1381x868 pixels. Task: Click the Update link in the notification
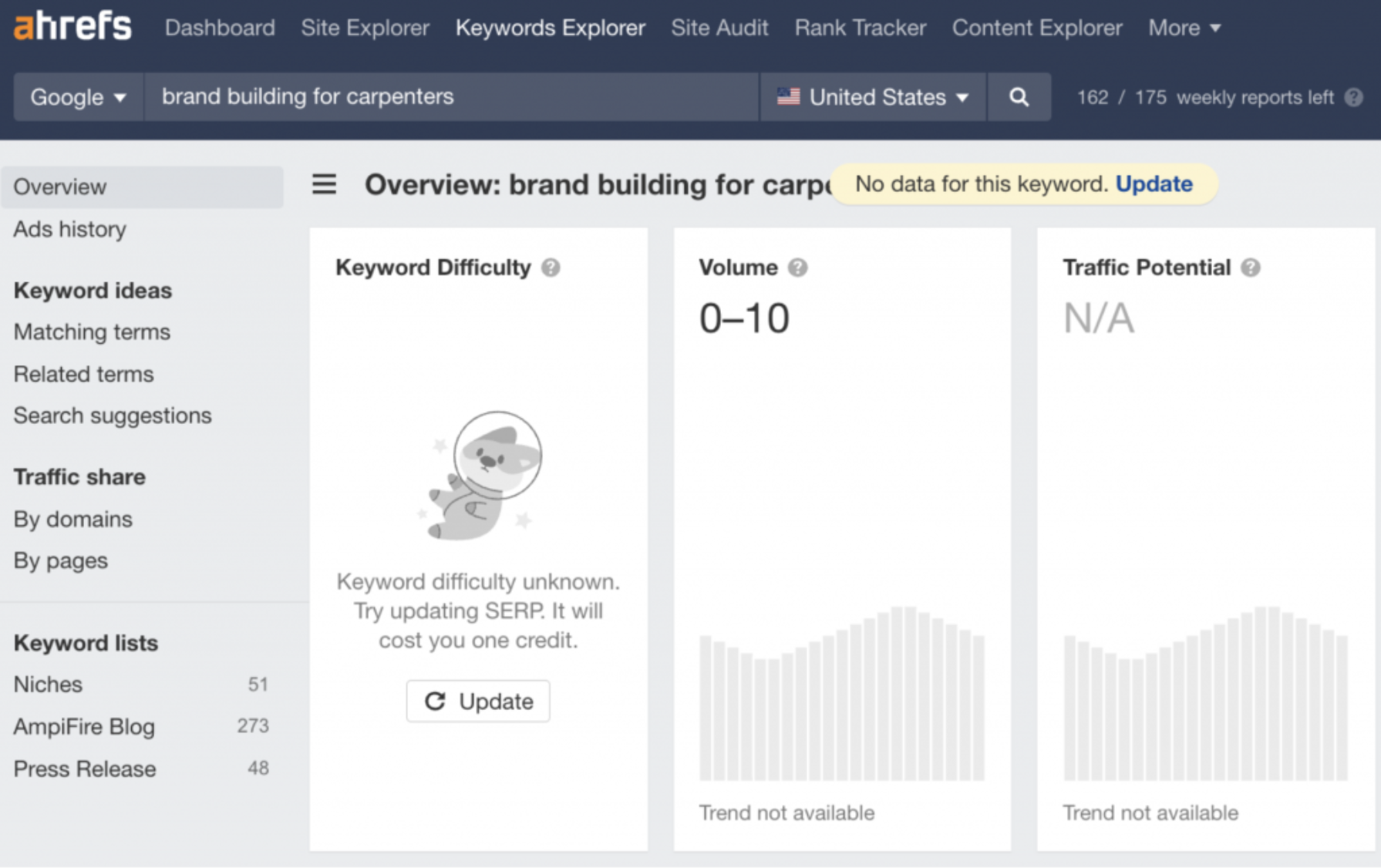click(x=1154, y=184)
